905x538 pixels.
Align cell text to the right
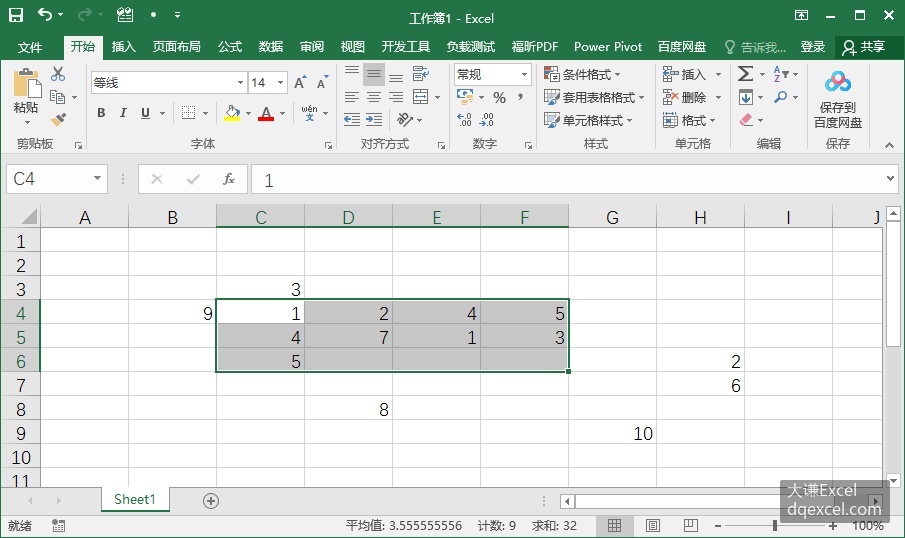pos(396,97)
